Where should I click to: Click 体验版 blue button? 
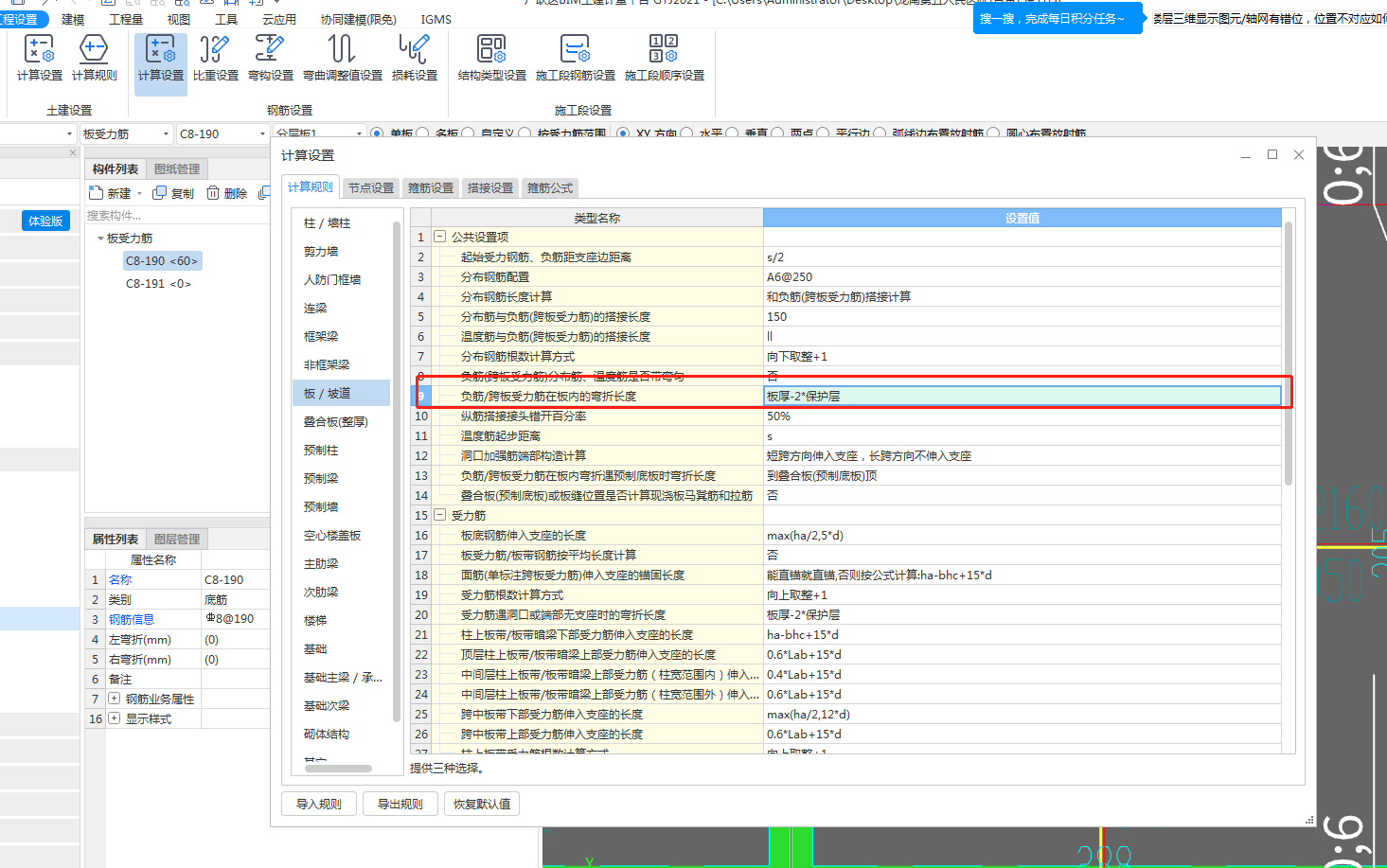pos(45,221)
